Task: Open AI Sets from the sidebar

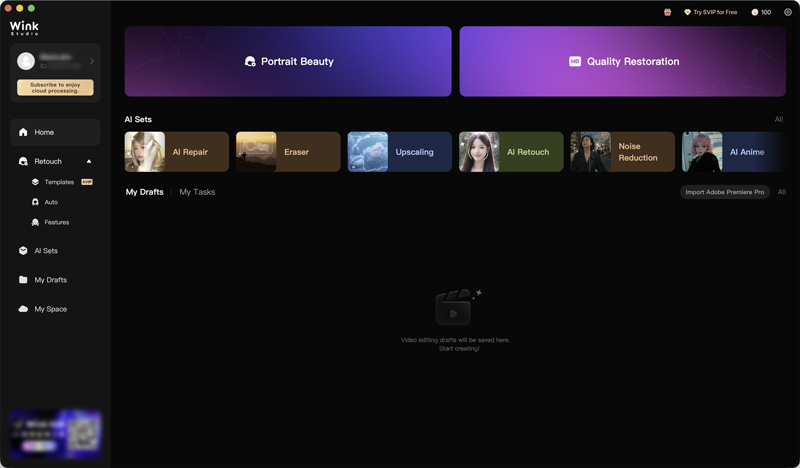Action: (x=45, y=251)
